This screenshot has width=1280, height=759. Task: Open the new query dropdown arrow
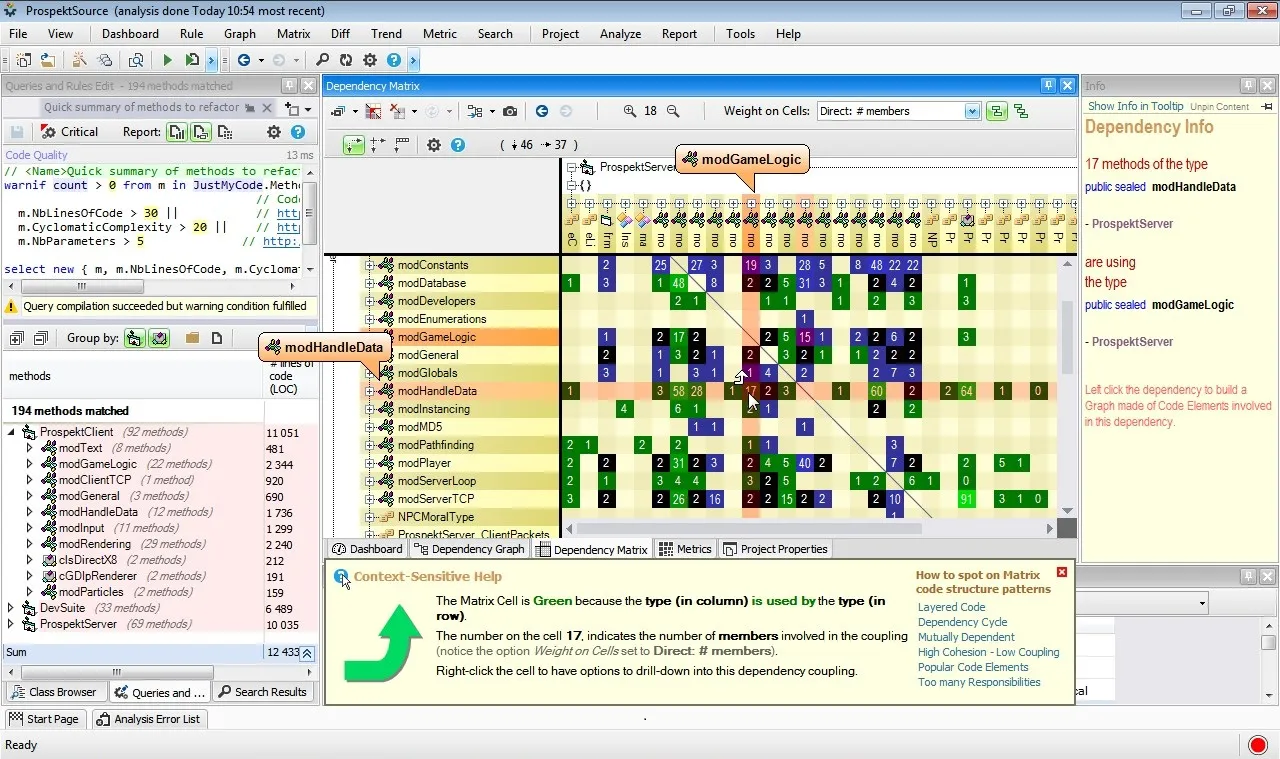pyautogui.click(x=308, y=109)
